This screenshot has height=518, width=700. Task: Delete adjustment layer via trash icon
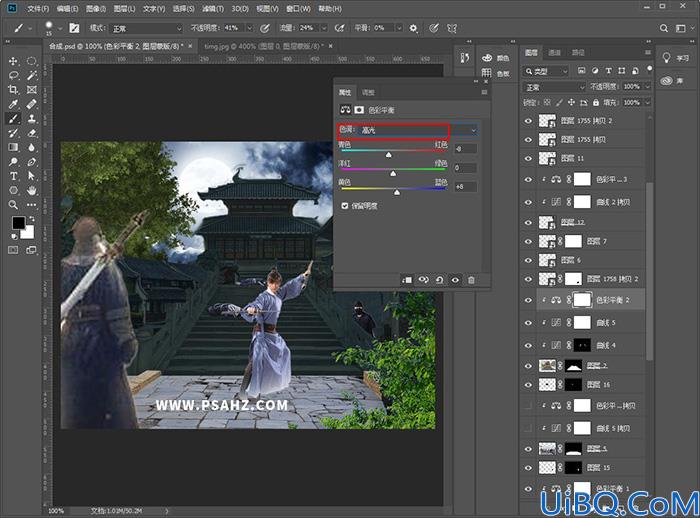click(471, 280)
